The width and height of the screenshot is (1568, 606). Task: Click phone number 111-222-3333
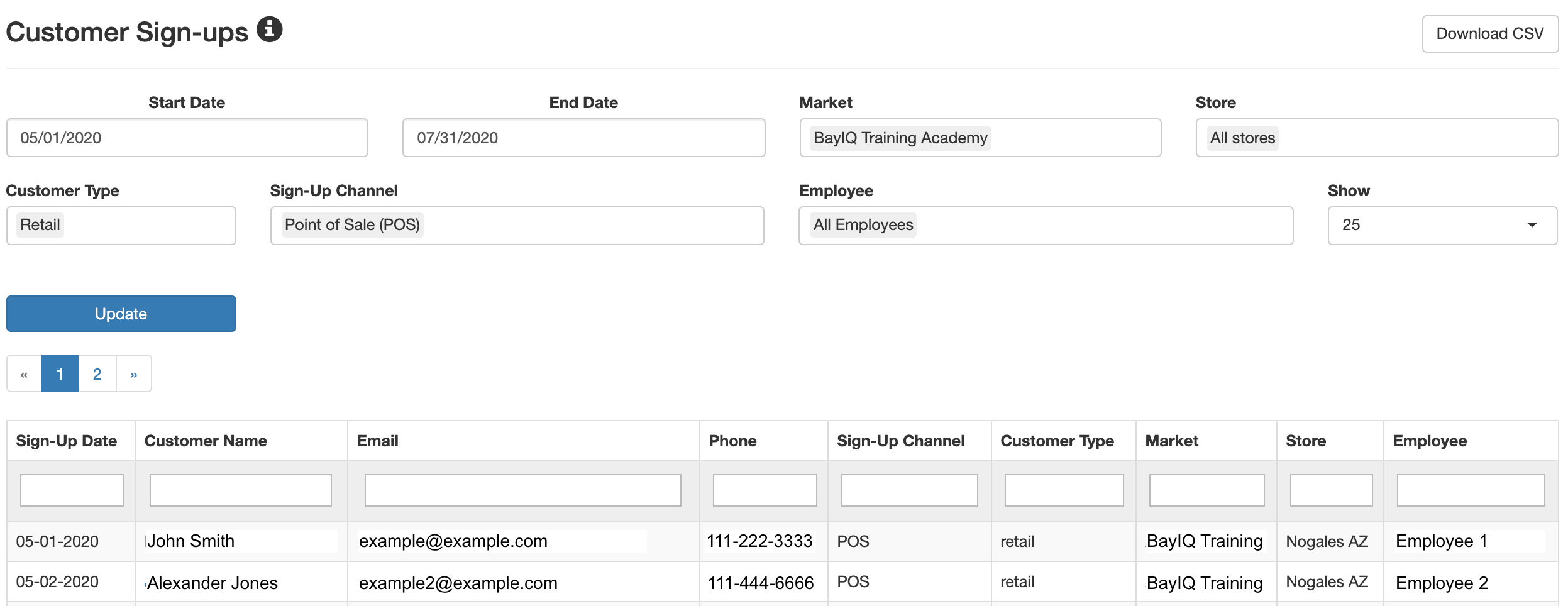click(759, 541)
